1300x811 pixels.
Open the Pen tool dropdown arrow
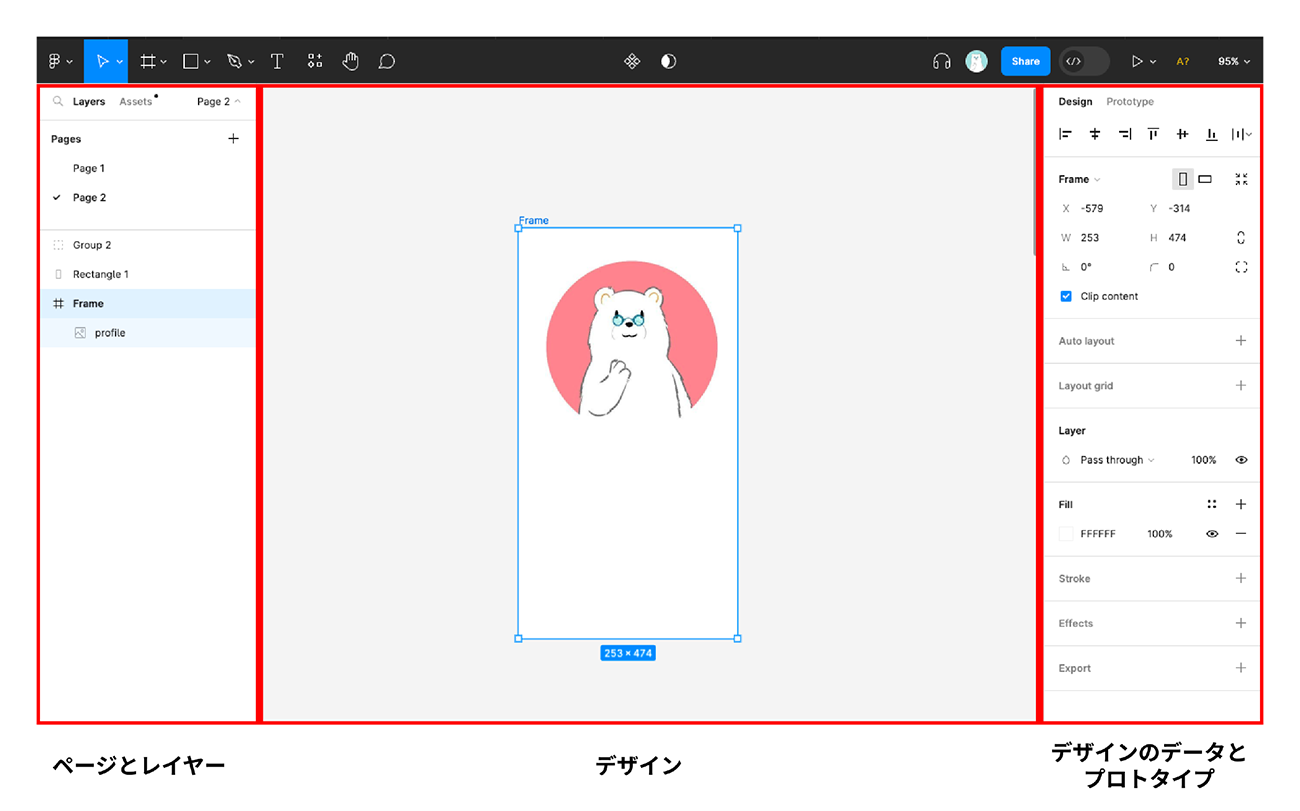click(251, 62)
